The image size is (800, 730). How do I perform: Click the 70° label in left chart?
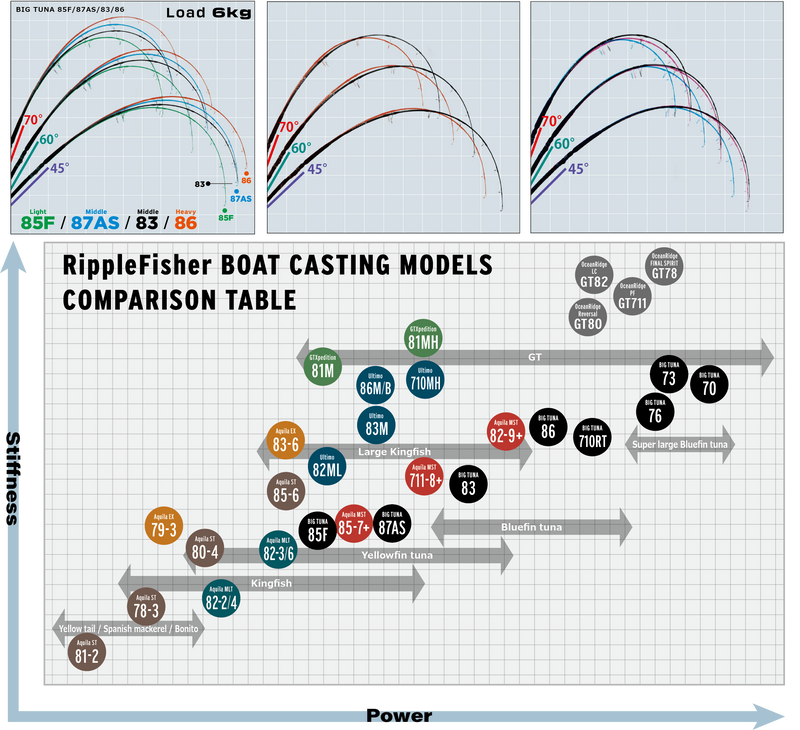click(x=33, y=120)
